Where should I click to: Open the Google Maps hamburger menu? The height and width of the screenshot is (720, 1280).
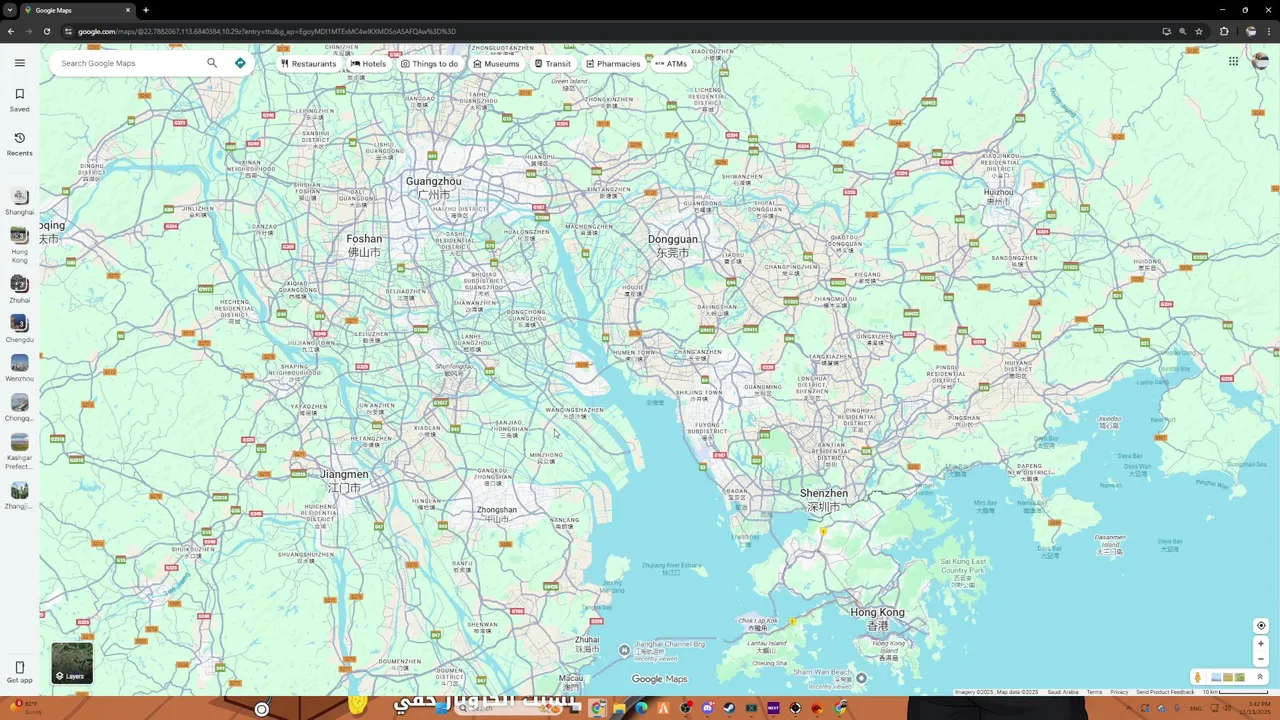pyautogui.click(x=19, y=63)
